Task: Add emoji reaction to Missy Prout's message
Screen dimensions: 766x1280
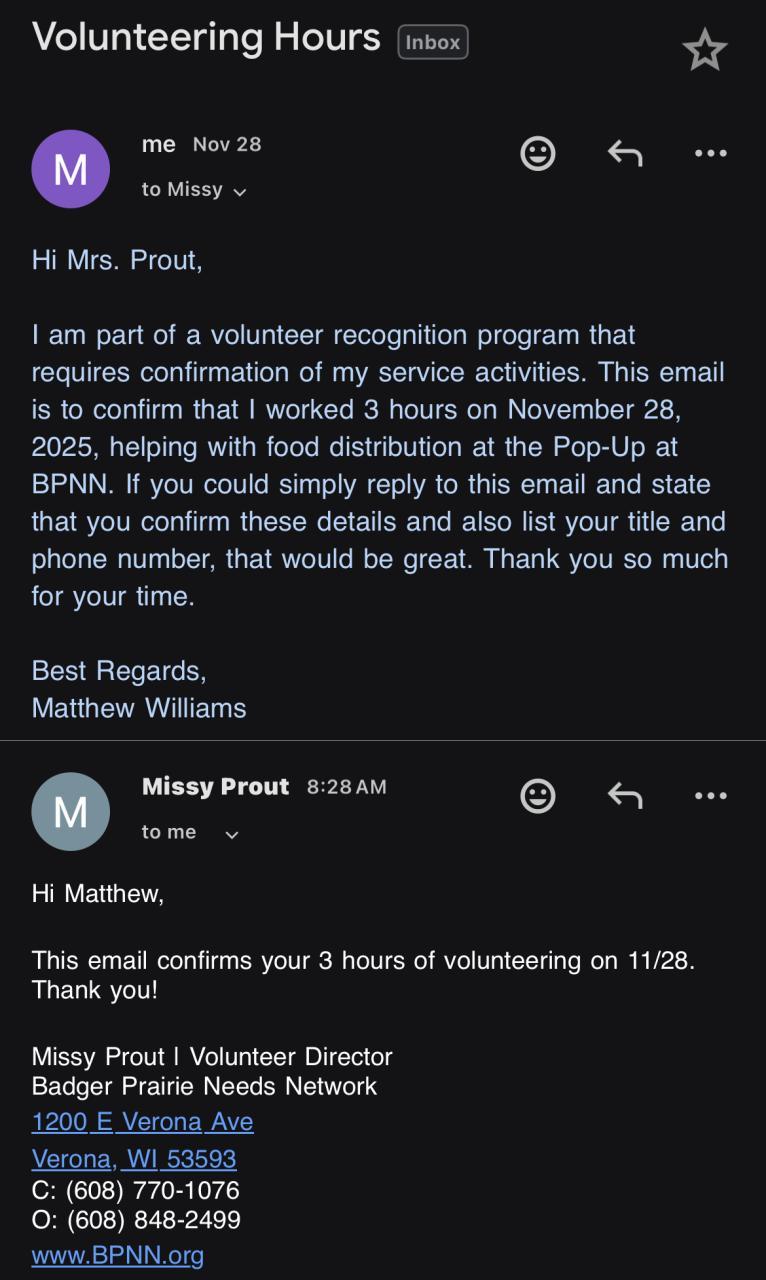Action: pyautogui.click(x=538, y=796)
